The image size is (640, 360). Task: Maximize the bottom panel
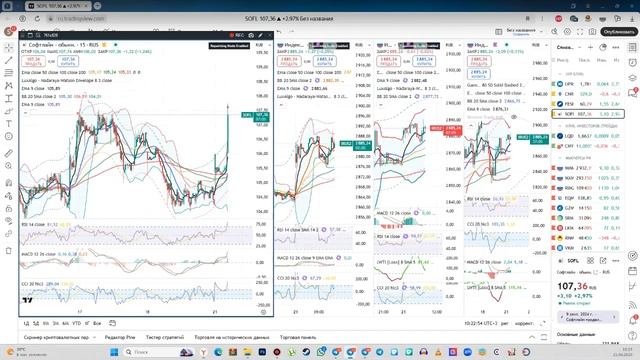(544, 337)
